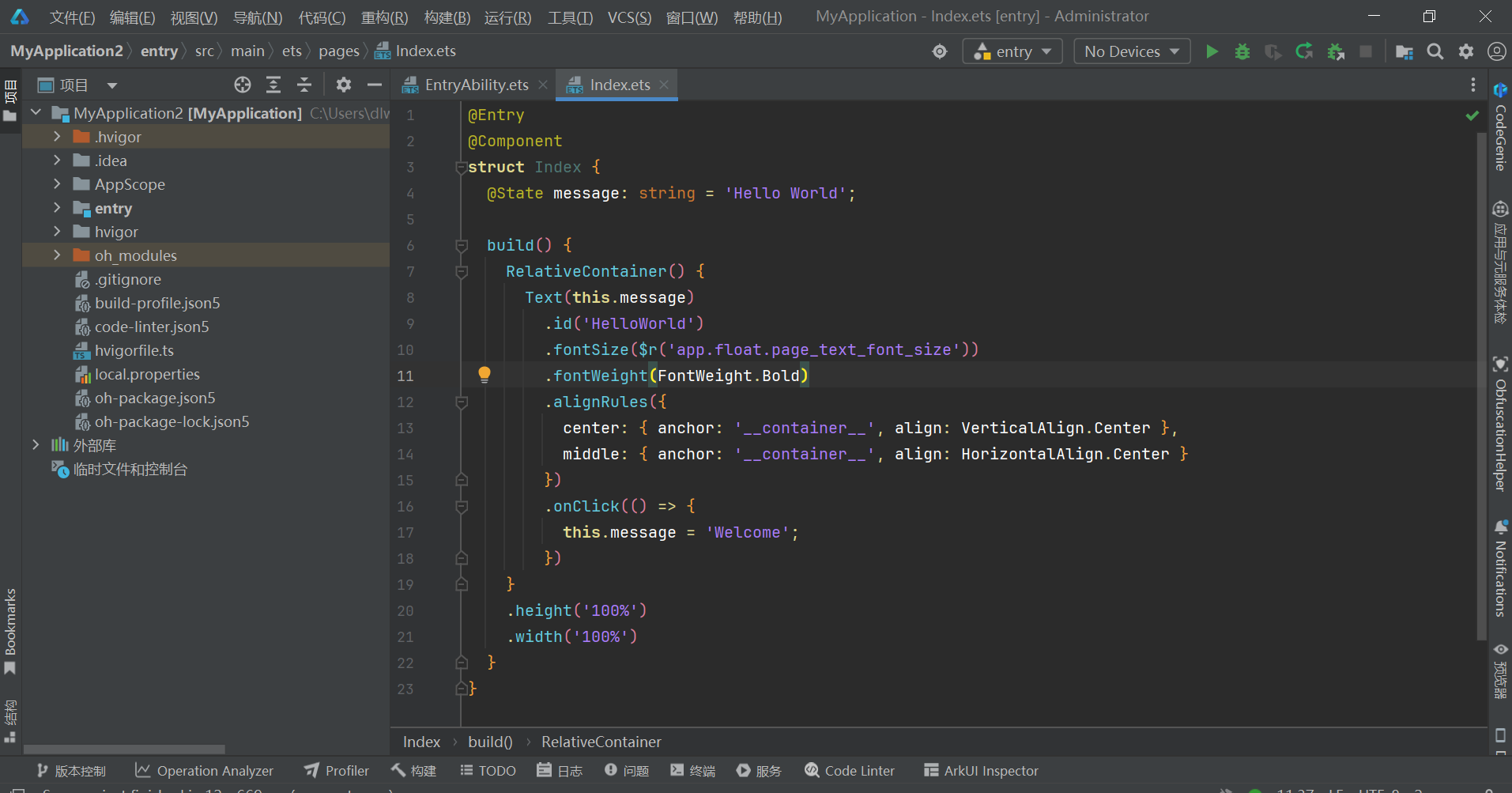
Task: Run the entry module with the green arrow
Action: (x=1212, y=51)
